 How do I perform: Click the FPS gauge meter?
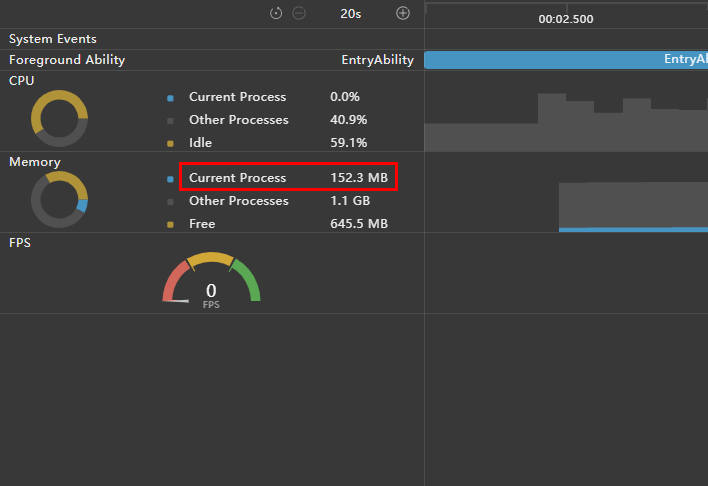[211, 279]
